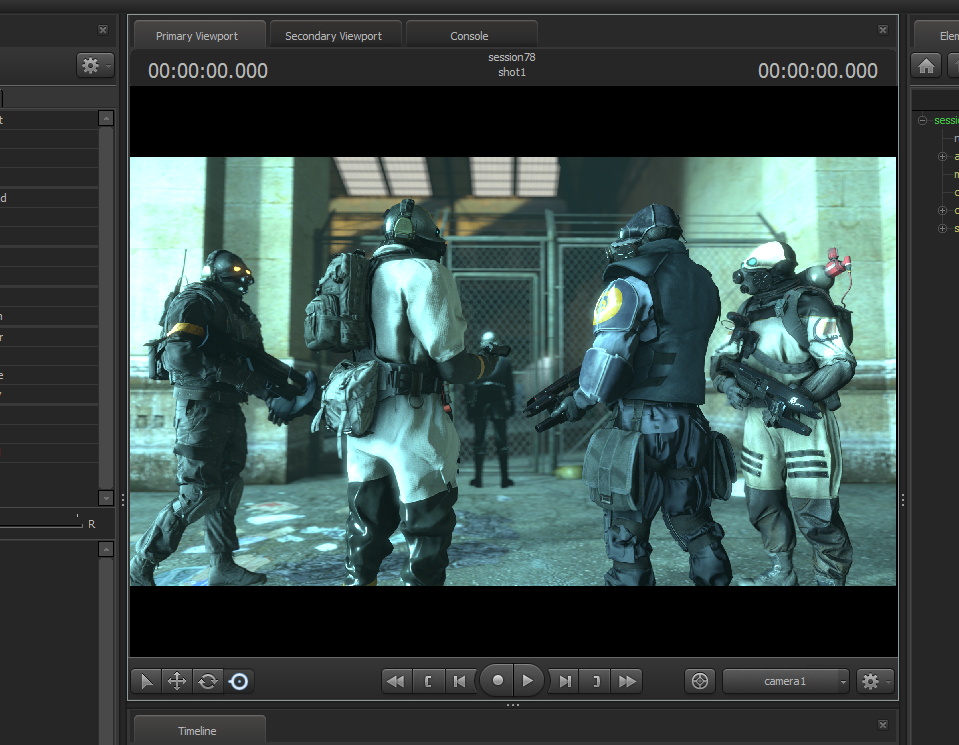The height and width of the screenshot is (745, 959).
Task: Jump to the next clip with fast-forward
Action: [628, 681]
